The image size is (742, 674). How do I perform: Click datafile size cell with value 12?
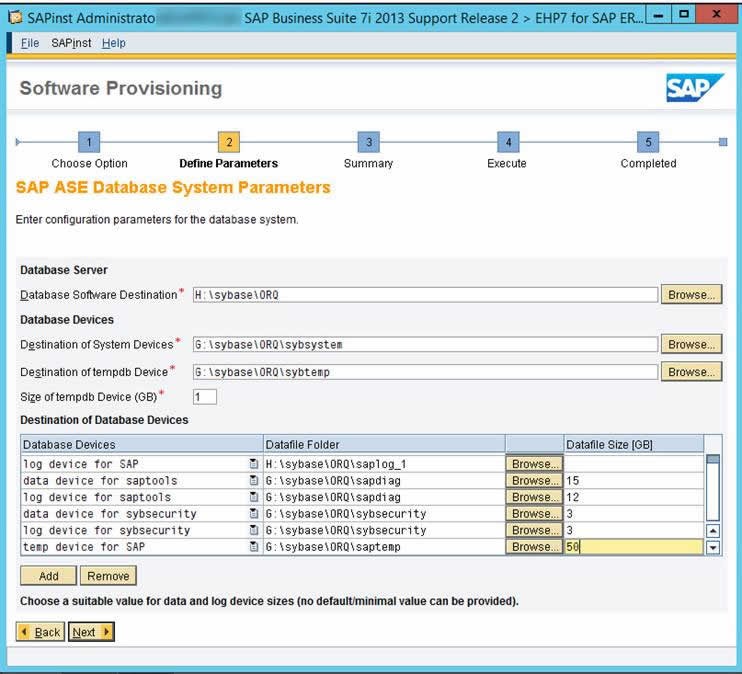click(634, 497)
